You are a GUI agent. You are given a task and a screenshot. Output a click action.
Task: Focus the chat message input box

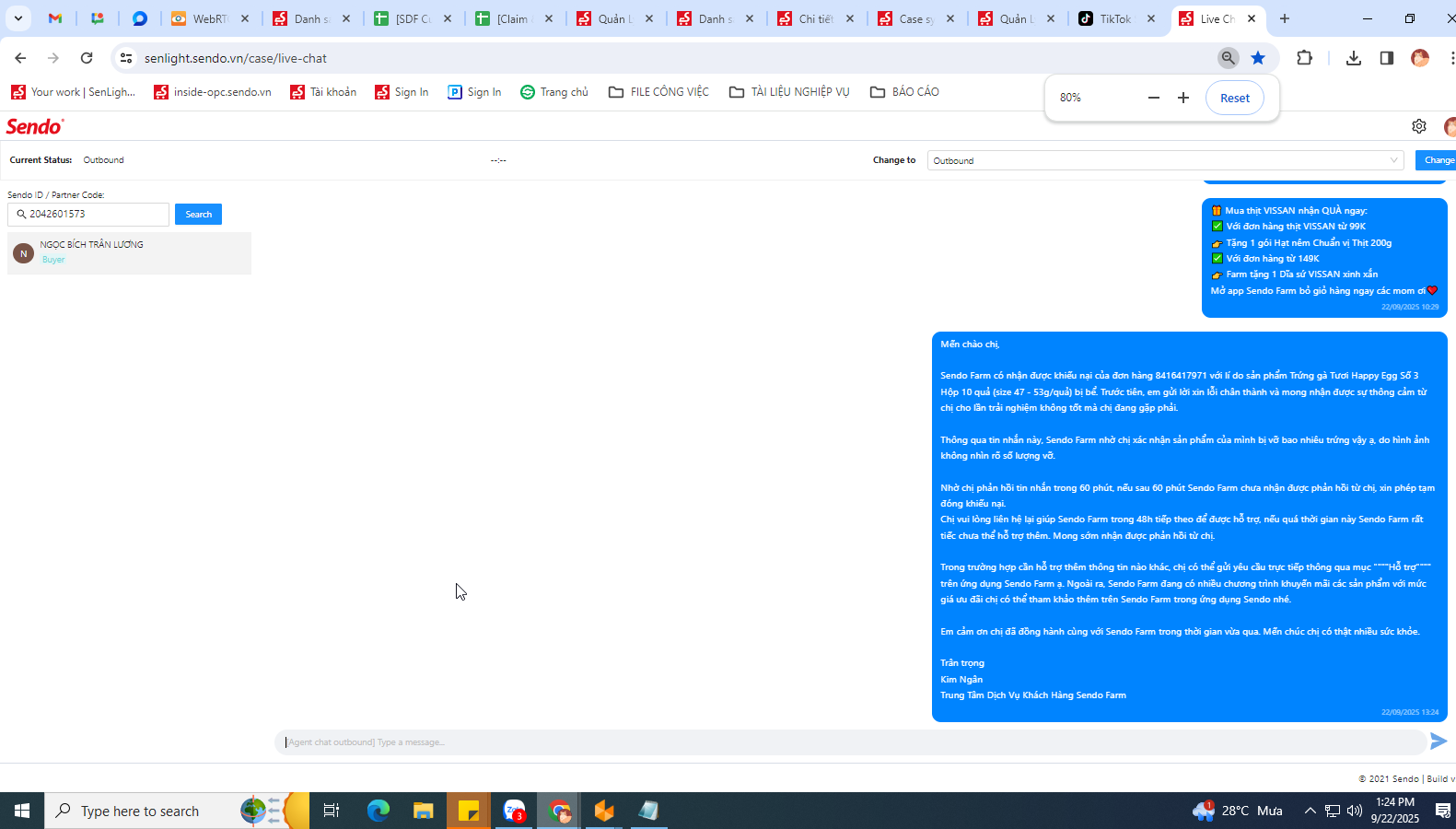pos(850,742)
